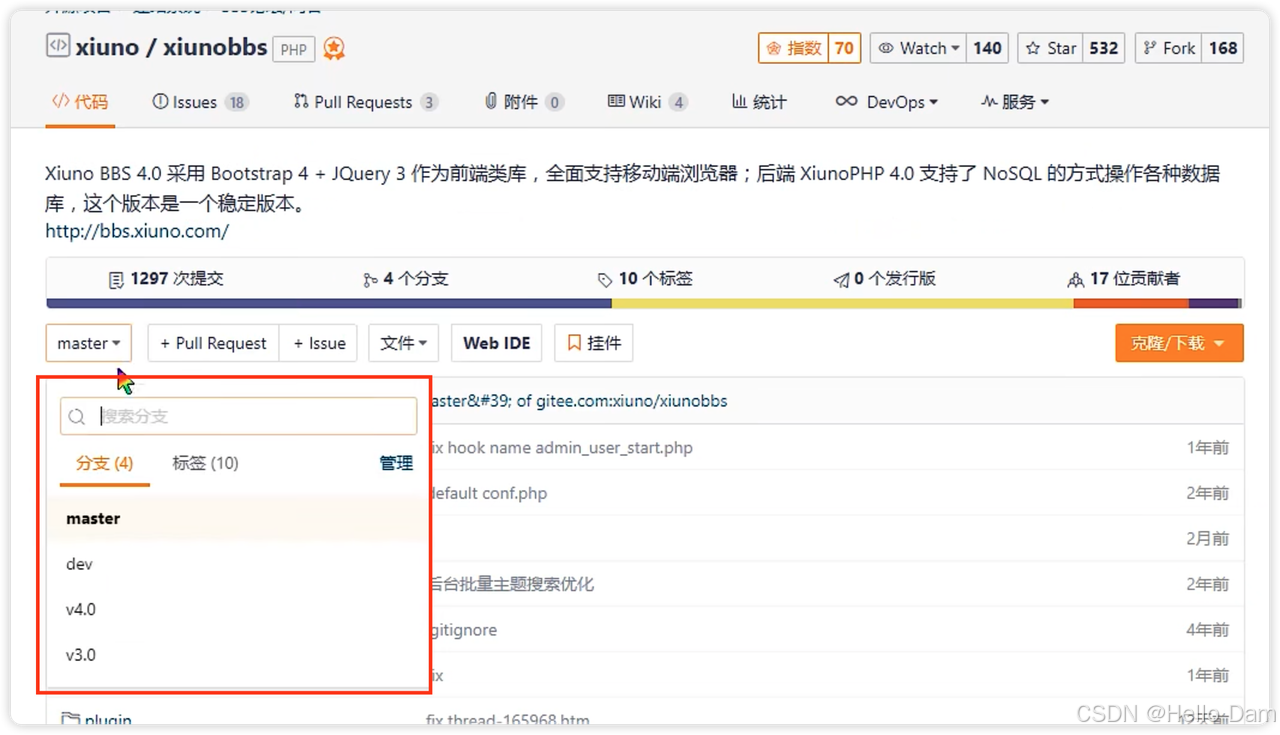1280x735 pixels.
Task: Click the branch icon next to 4 个分支
Action: click(x=370, y=280)
